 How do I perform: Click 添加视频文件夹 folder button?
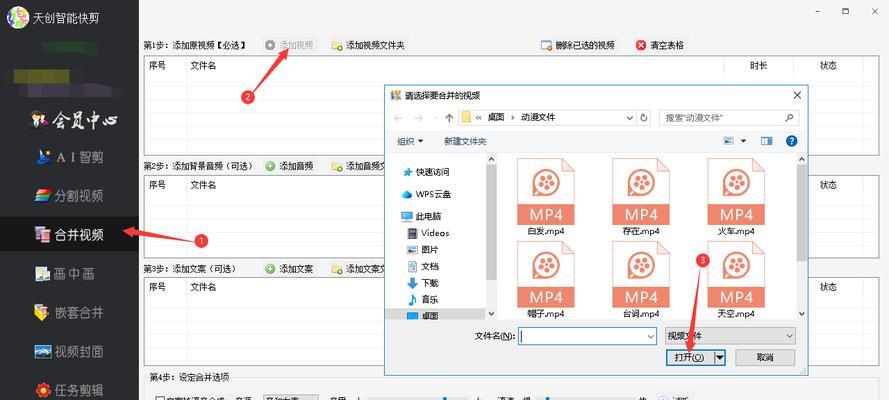click(368, 45)
